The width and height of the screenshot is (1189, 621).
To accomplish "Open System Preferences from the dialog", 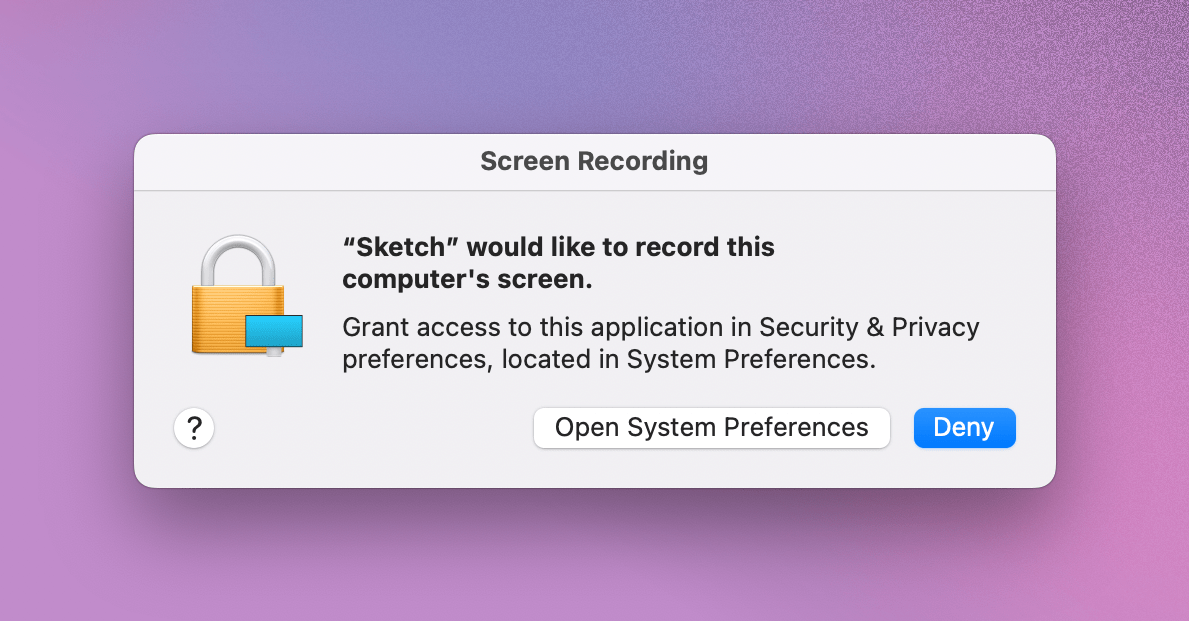I will tap(711, 427).
